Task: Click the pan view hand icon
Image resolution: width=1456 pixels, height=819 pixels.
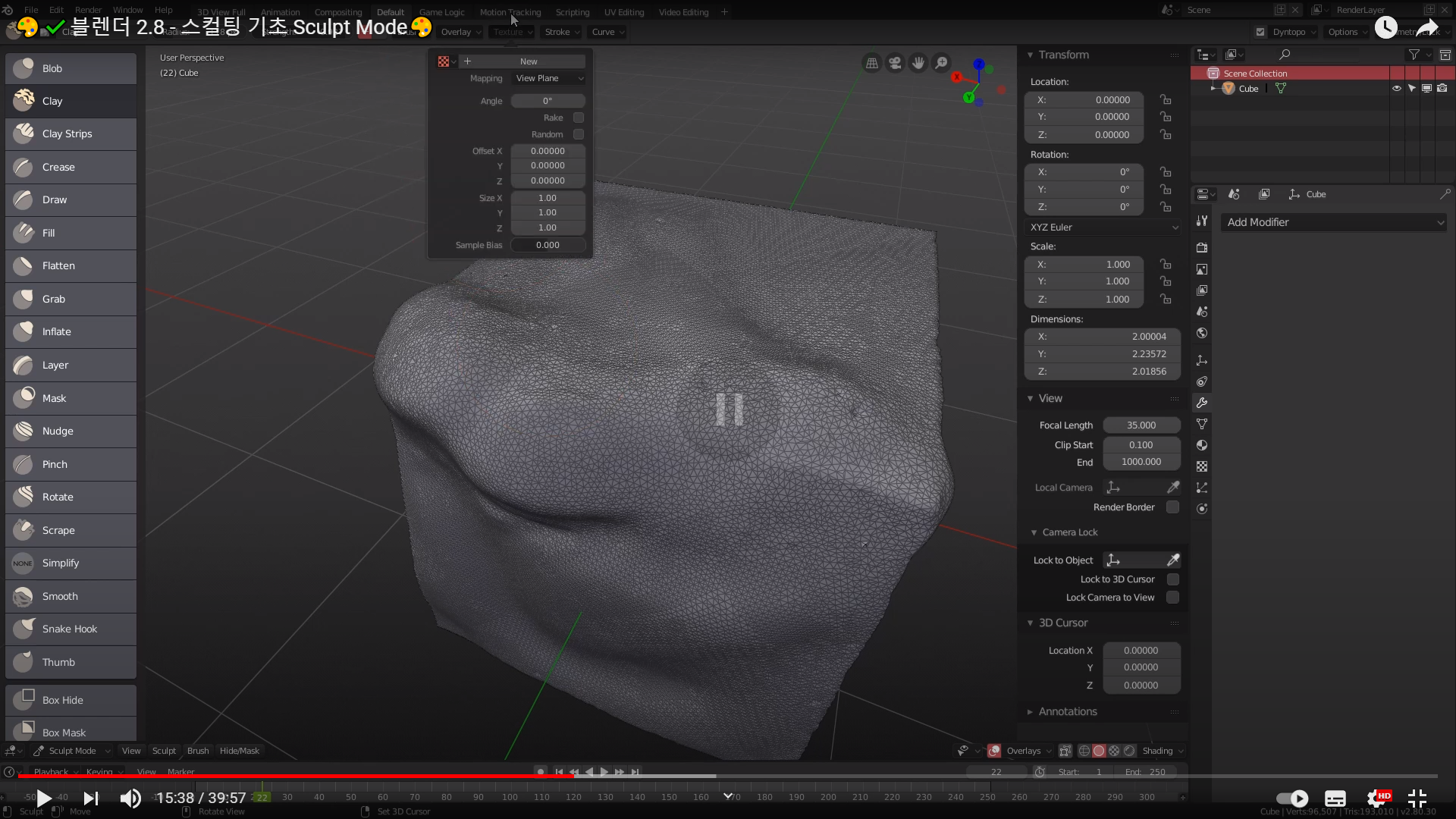Action: 918,63
